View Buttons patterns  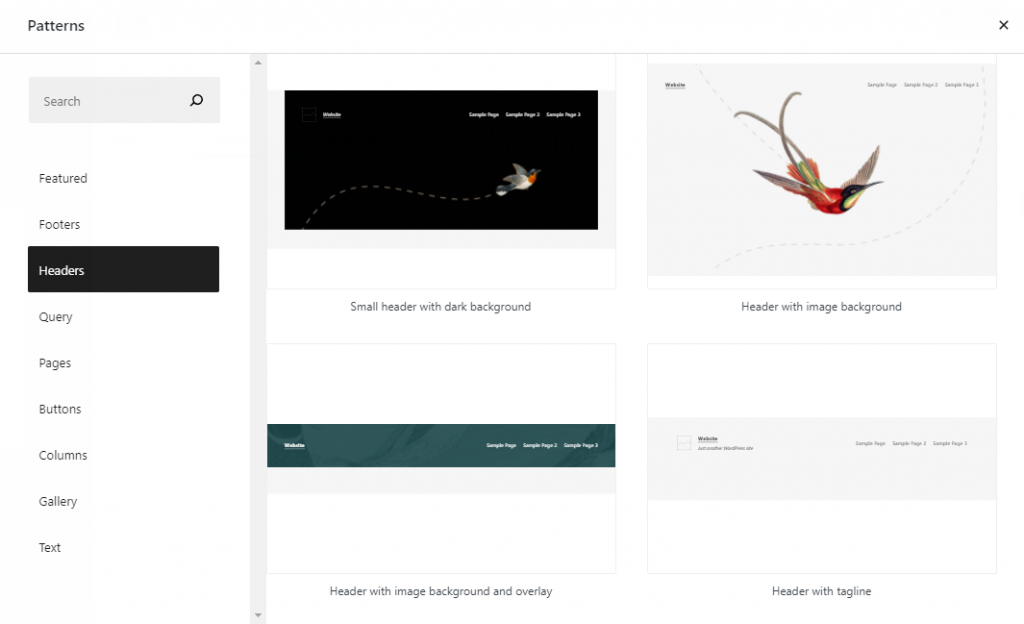pos(59,409)
